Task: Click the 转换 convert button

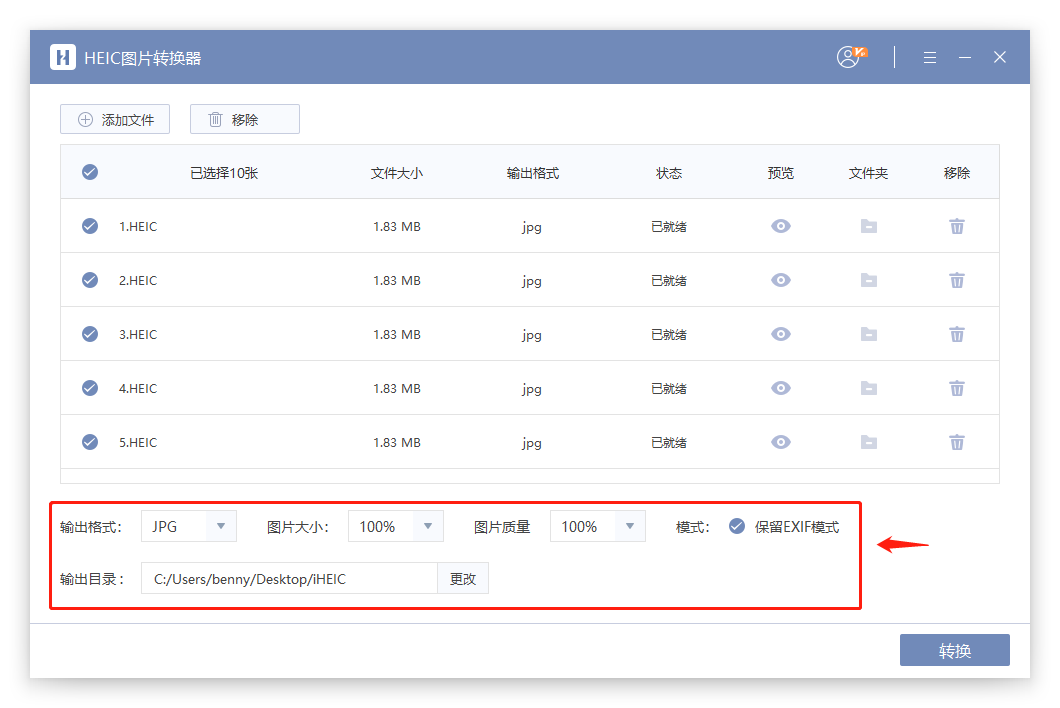Action: 955,650
